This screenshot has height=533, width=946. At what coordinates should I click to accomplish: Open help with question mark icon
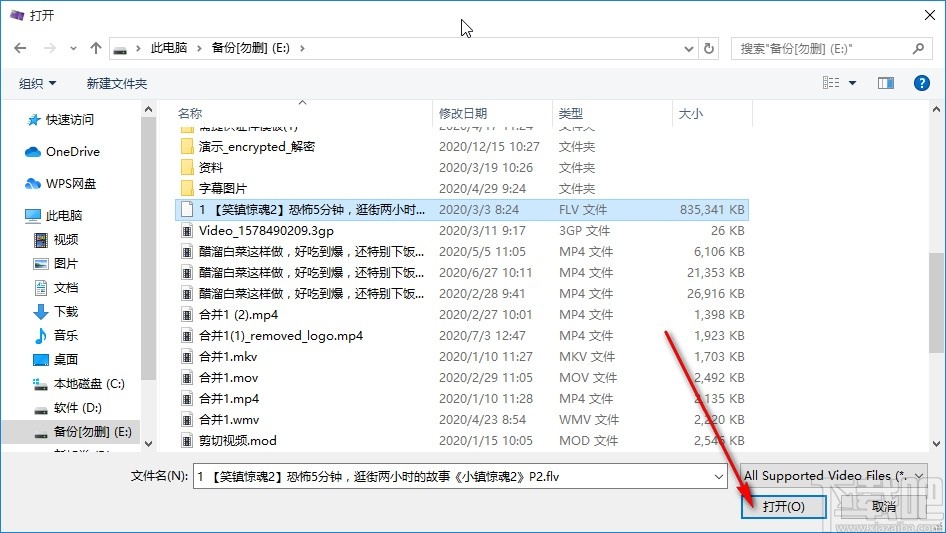click(921, 83)
